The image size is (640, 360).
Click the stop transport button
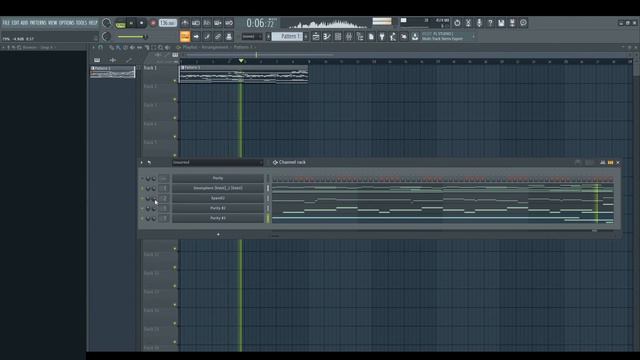tap(142, 23)
